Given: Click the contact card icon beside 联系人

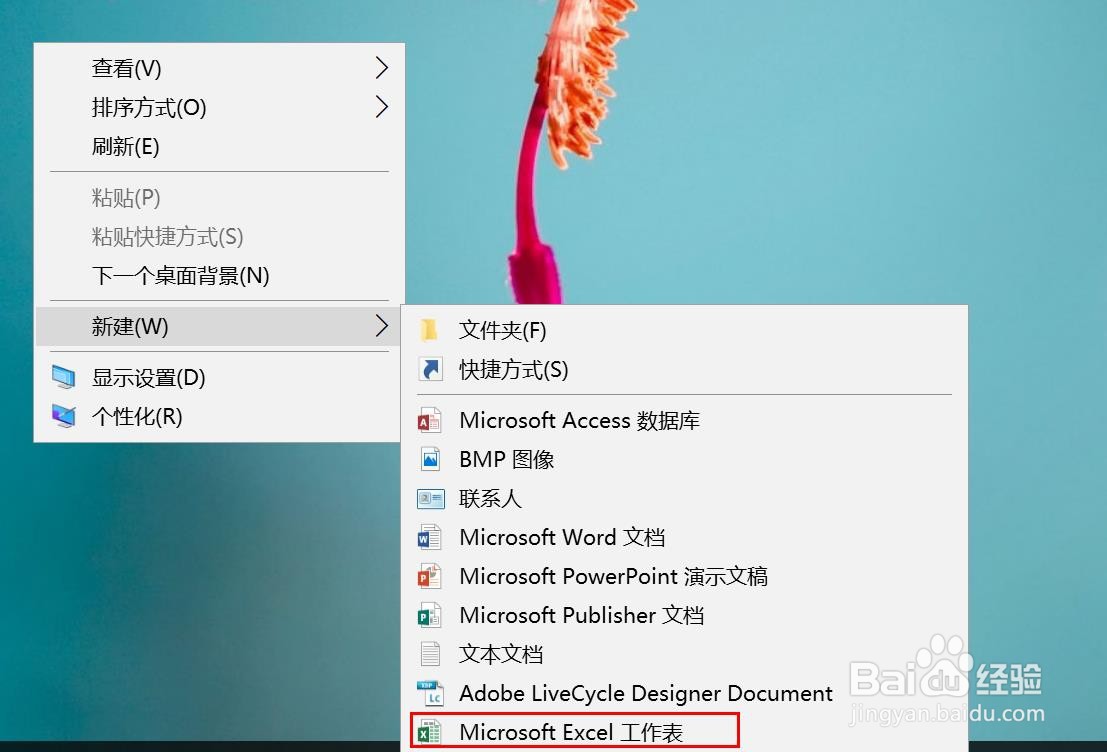Looking at the screenshot, I should pos(430,499).
